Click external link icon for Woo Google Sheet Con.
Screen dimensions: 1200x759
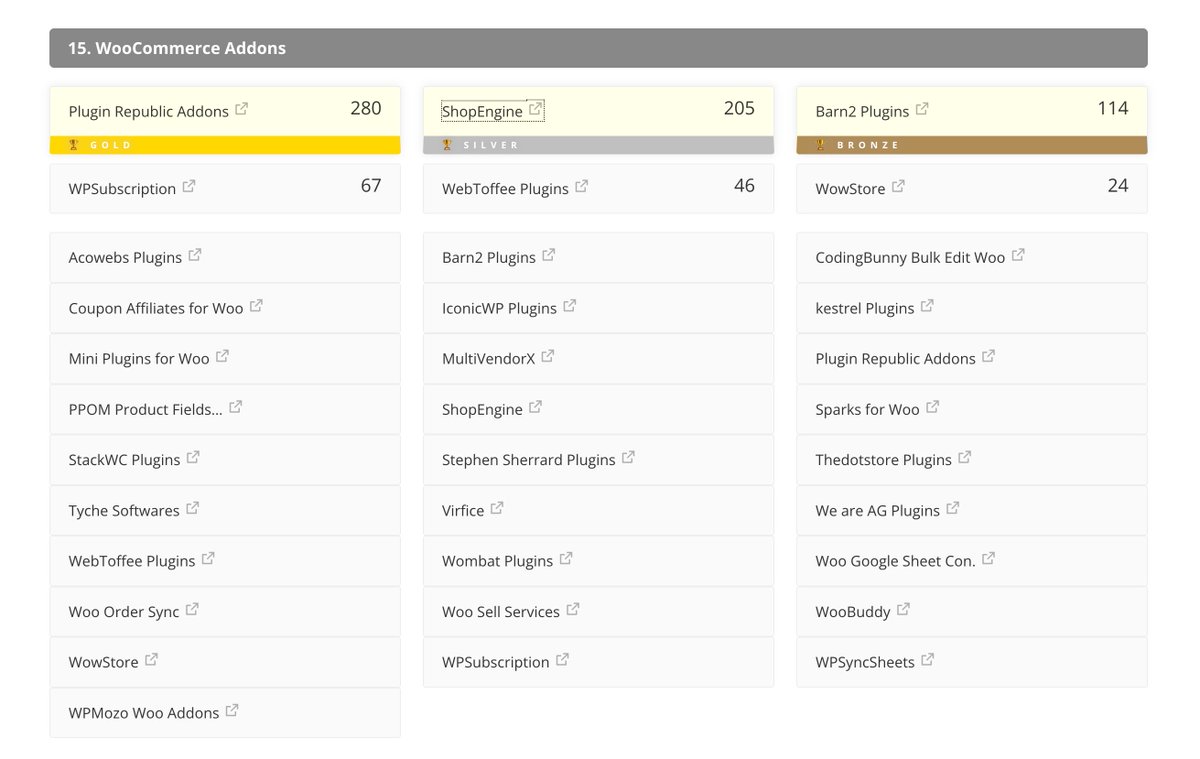pos(988,559)
